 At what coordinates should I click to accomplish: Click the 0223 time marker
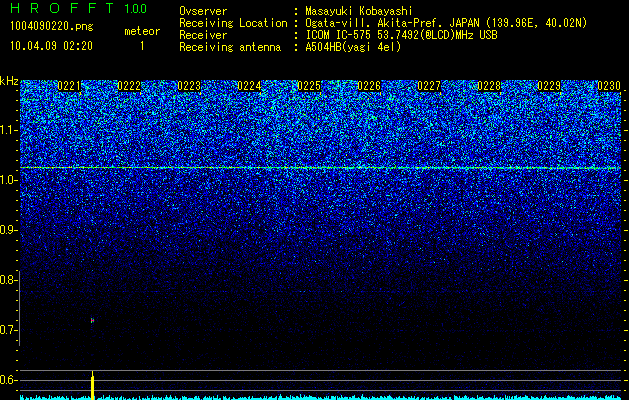point(189,86)
